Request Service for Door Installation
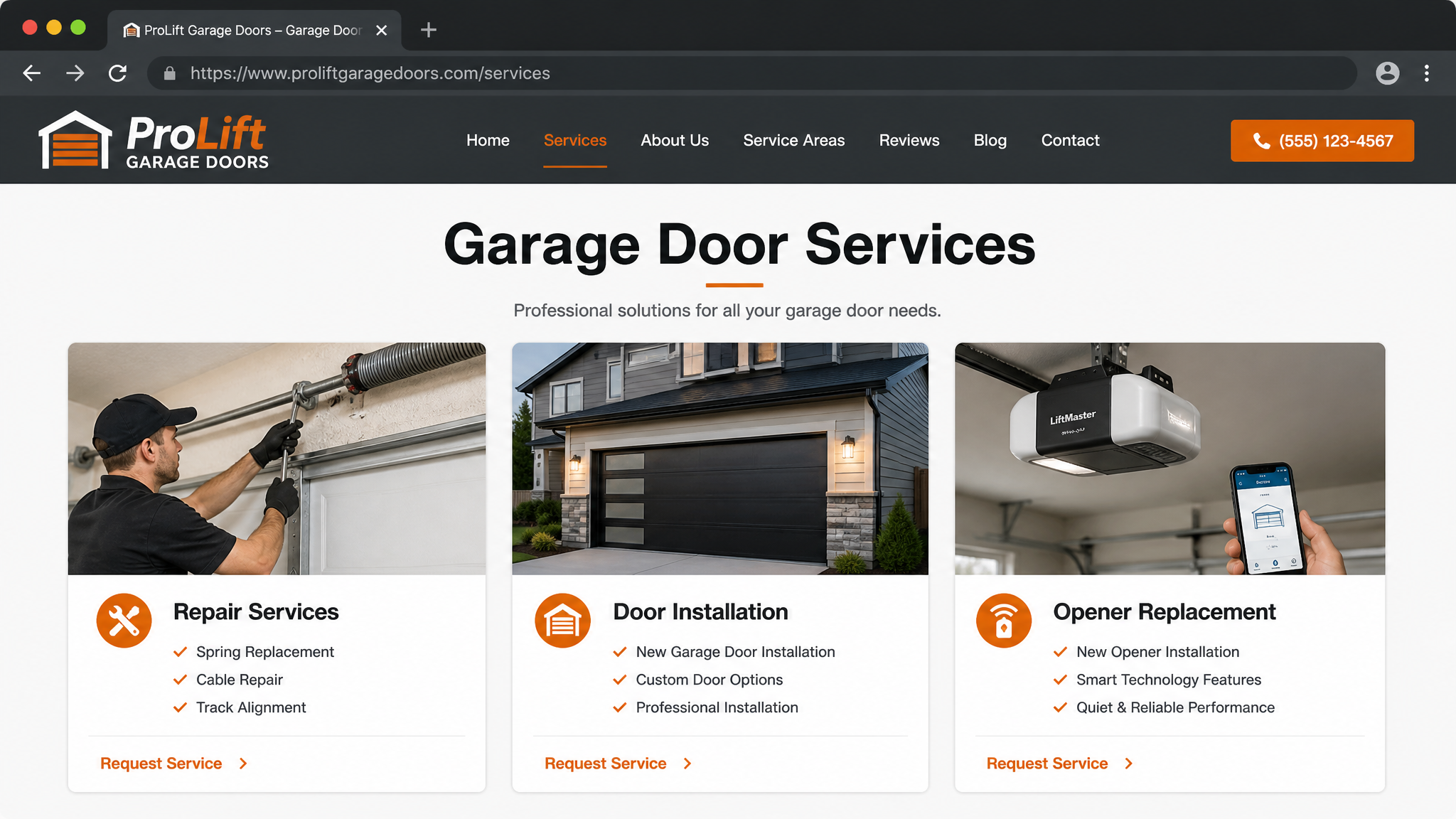This screenshot has width=1456, height=819. click(605, 764)
